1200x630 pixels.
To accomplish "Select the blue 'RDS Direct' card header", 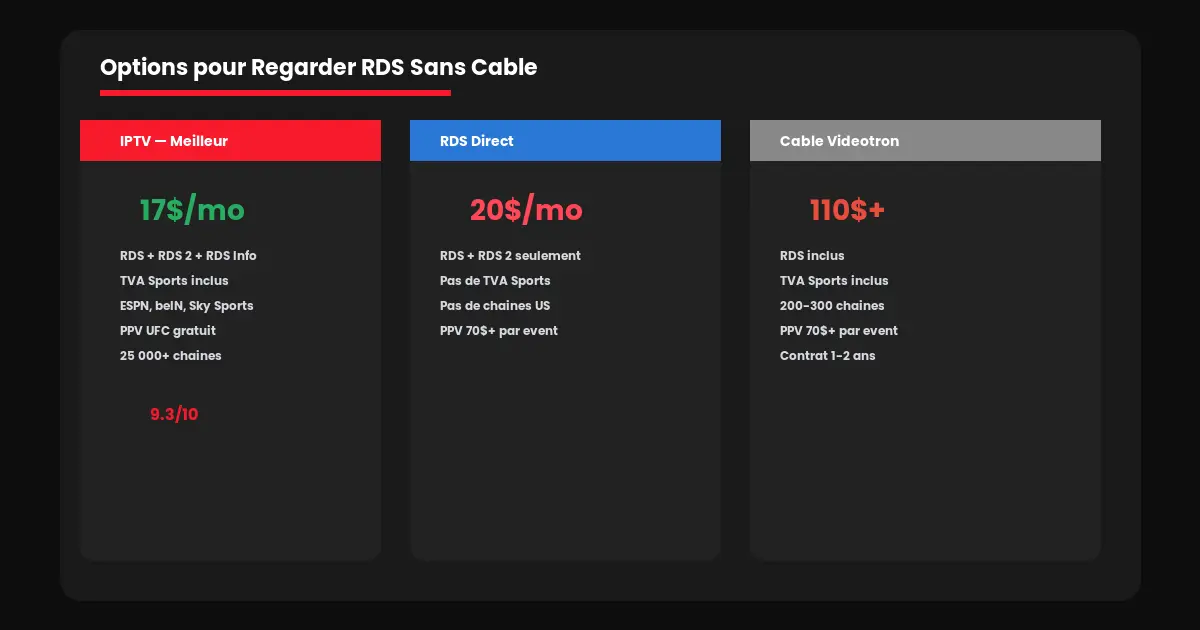I will pos(565,141).
